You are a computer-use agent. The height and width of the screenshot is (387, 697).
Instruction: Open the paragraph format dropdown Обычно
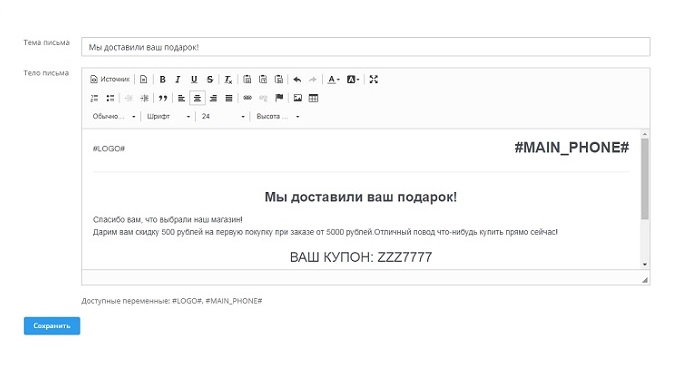[113, 116]
